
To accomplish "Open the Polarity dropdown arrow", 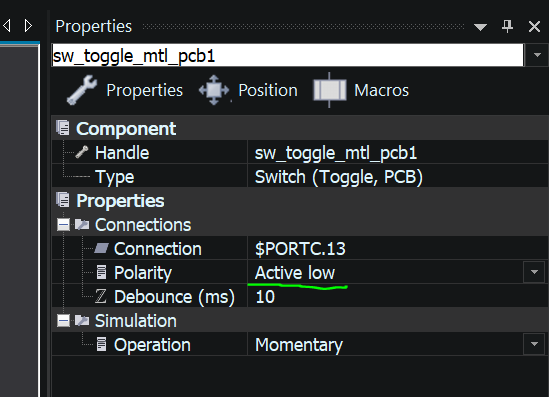I will click(534, 272).
